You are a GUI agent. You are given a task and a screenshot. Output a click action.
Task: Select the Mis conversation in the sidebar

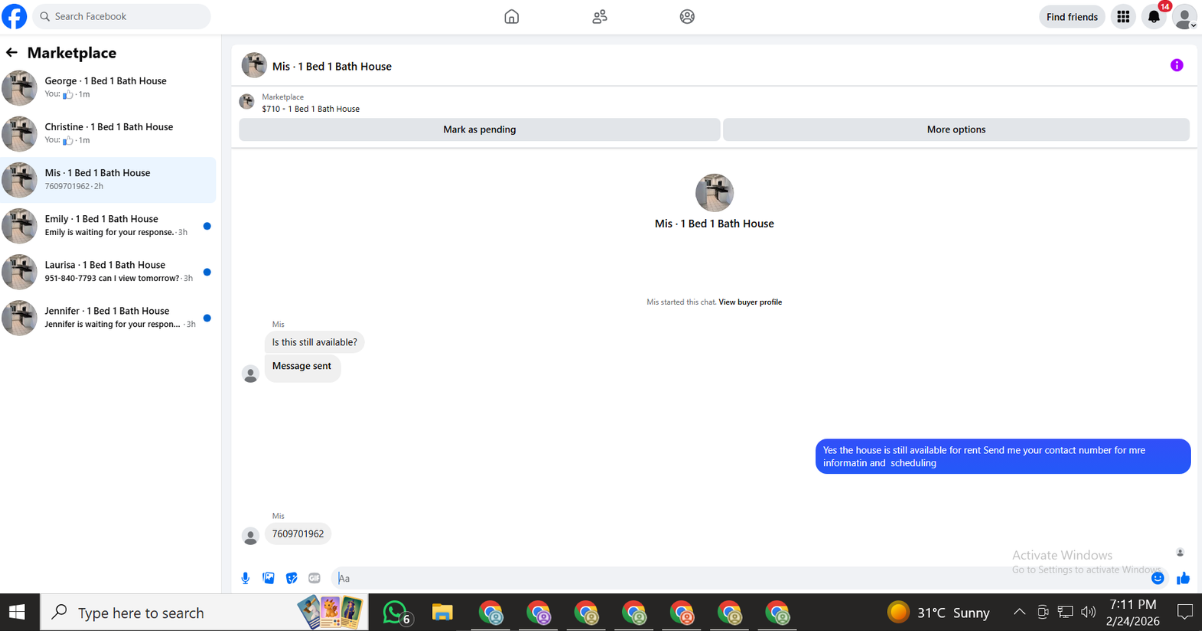[108, 180]
